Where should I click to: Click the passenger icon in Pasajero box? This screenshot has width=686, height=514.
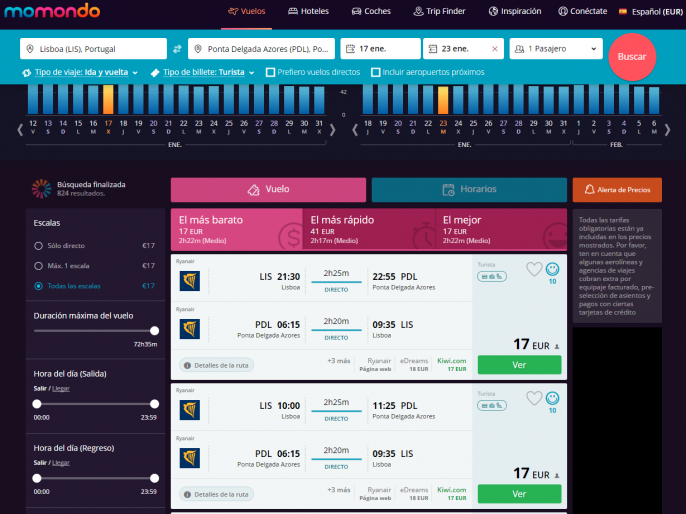tap(519, 49)
